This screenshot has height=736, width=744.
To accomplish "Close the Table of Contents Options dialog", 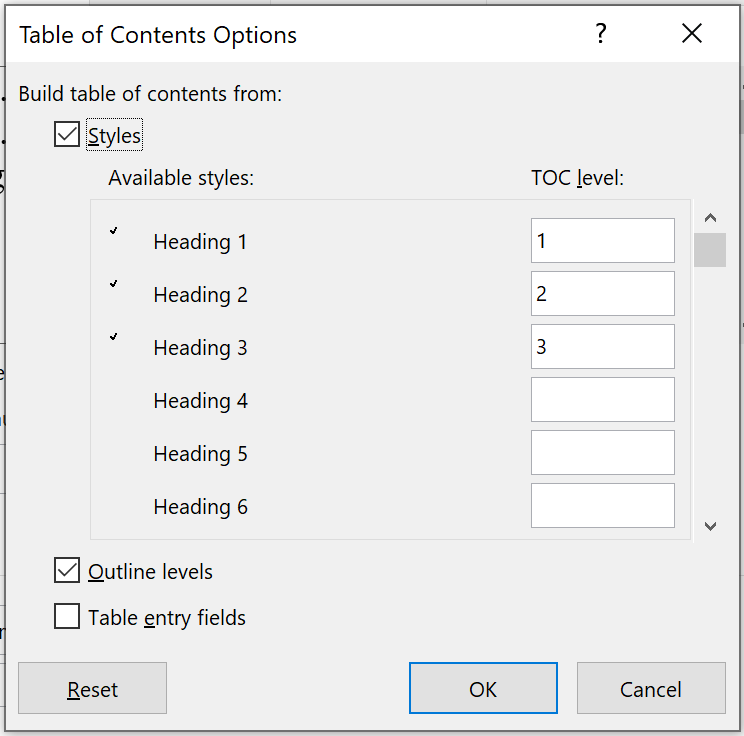I will (x=692, y=33).
